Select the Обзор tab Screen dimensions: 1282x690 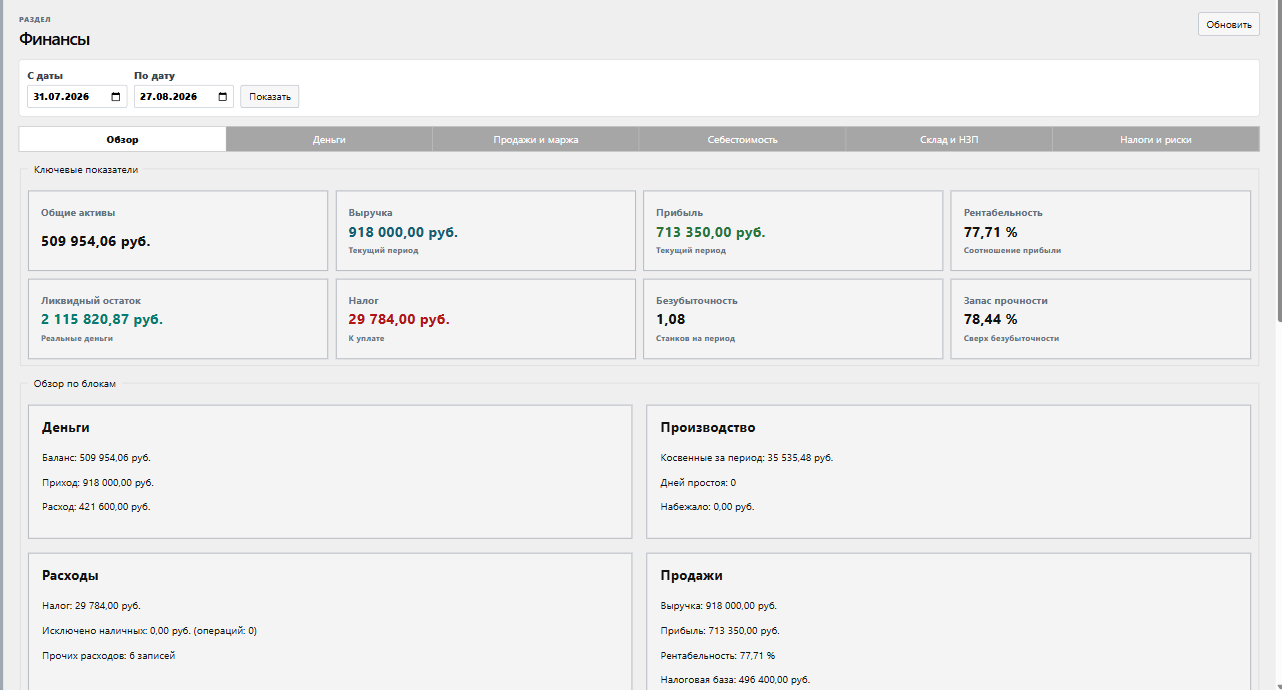[x=123, y=139]
